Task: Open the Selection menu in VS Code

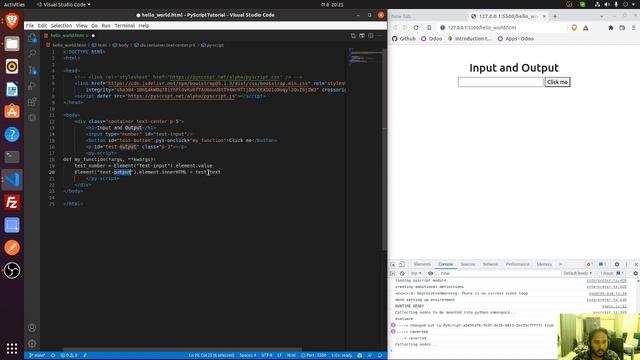Action: [61, 25]
